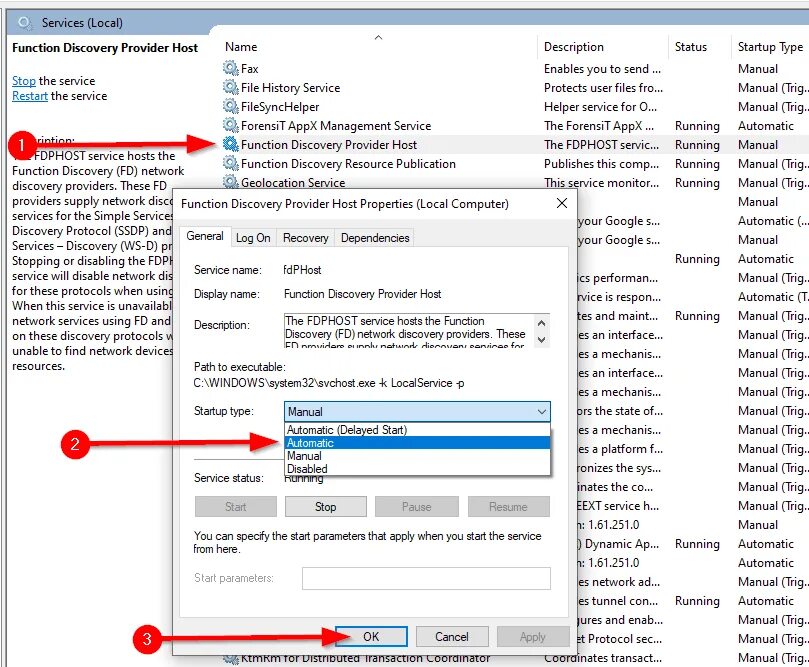Click the Geolocation Service gear icon
Image resolution: width=809 pixels, height=667 pixels.
230,182
